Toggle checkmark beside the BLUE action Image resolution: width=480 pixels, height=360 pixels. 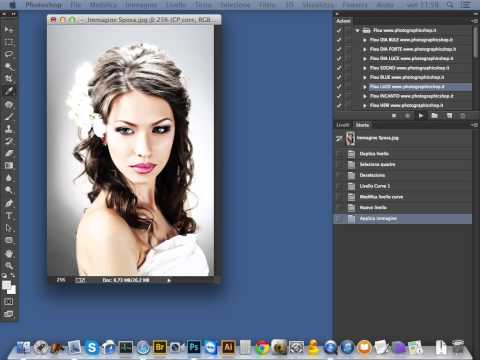tap(339, 77)
